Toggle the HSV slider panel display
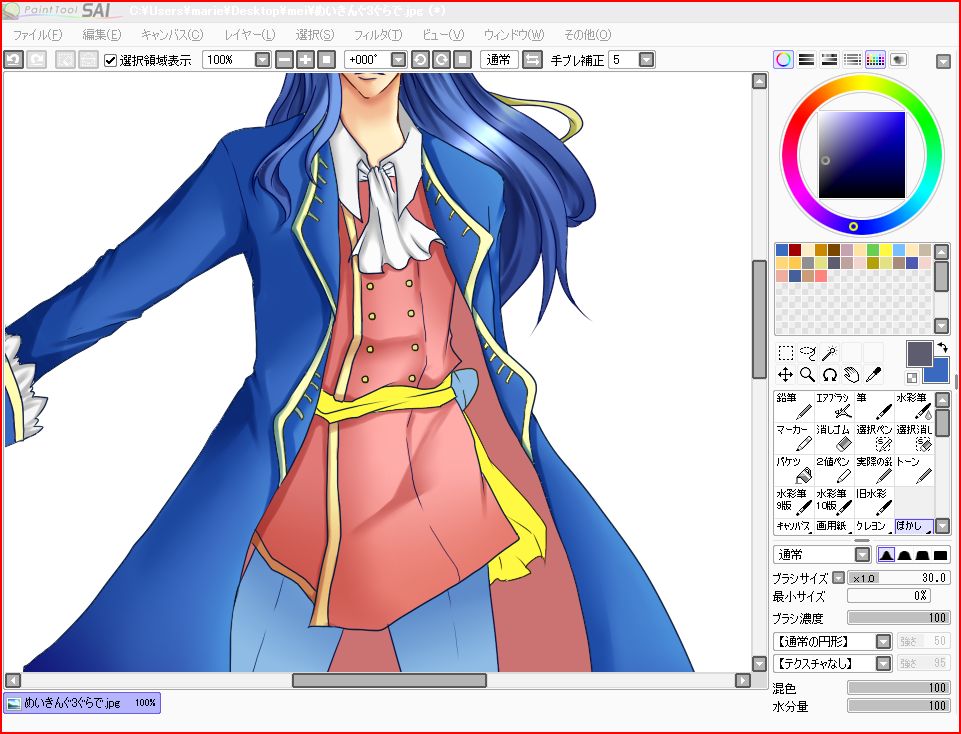961x734 pixels. pos(829,59)
